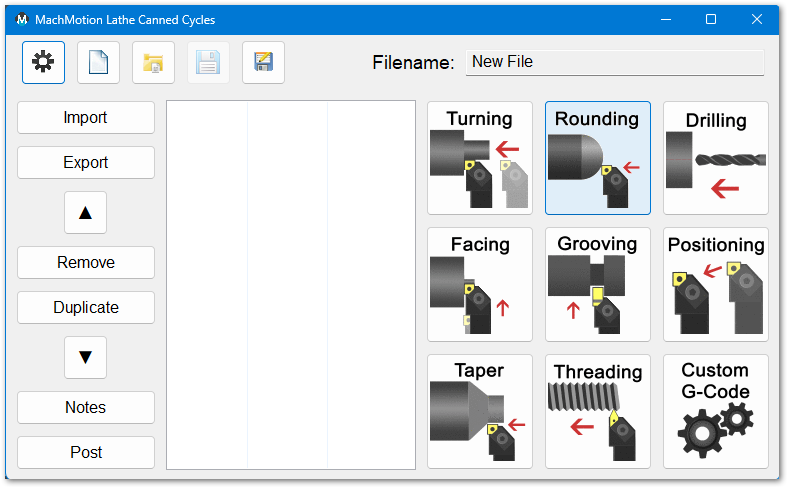Open the Grooving cycle
The height and width of the screenshot is (488, 788).
(598, 284)
